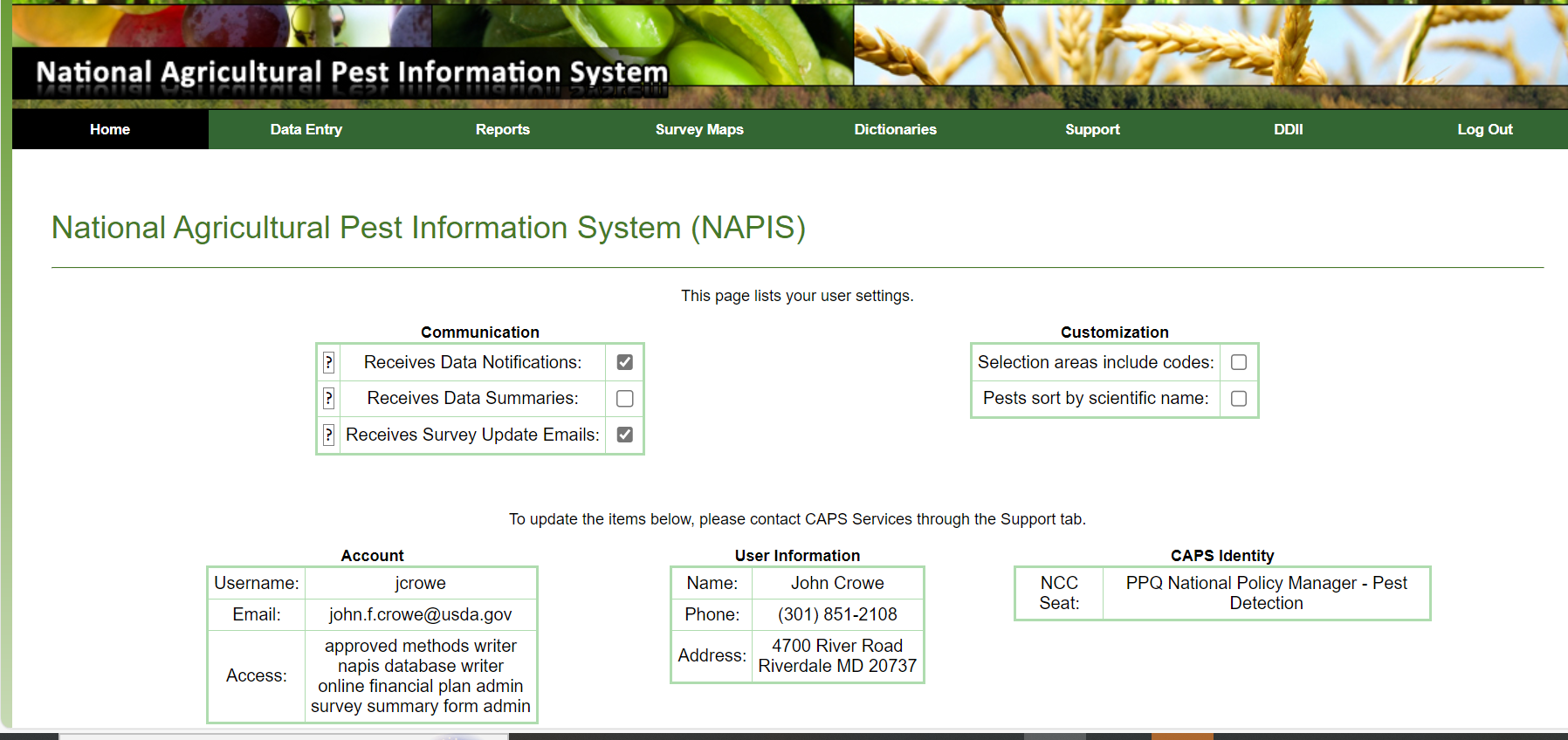Open the Data Entry menu
This screenshot has width=1568, height=740.
pyautogui.click(x=306, y=129)
